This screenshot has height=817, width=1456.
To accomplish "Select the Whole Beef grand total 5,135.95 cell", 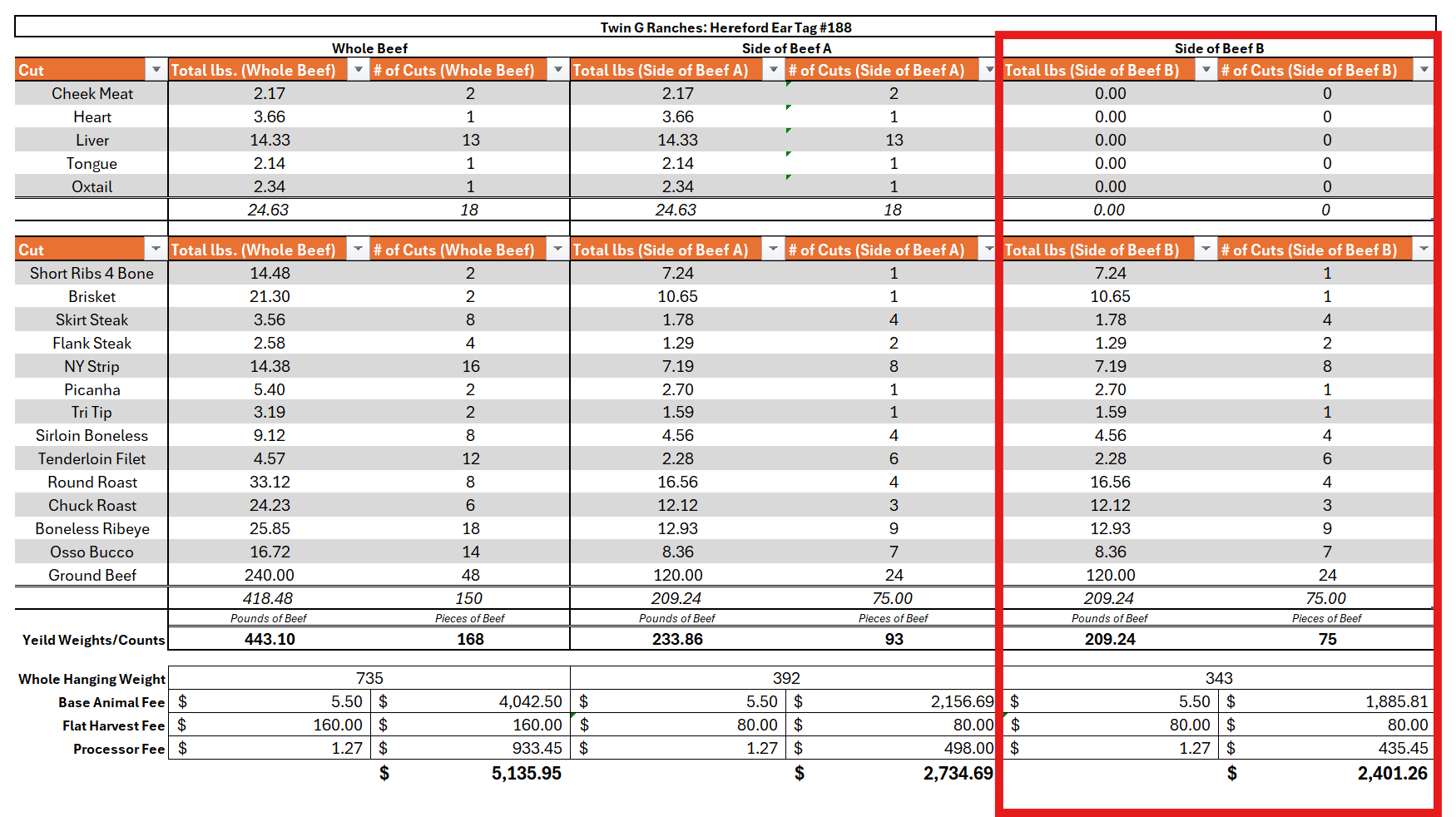I will tap(526, 774).
